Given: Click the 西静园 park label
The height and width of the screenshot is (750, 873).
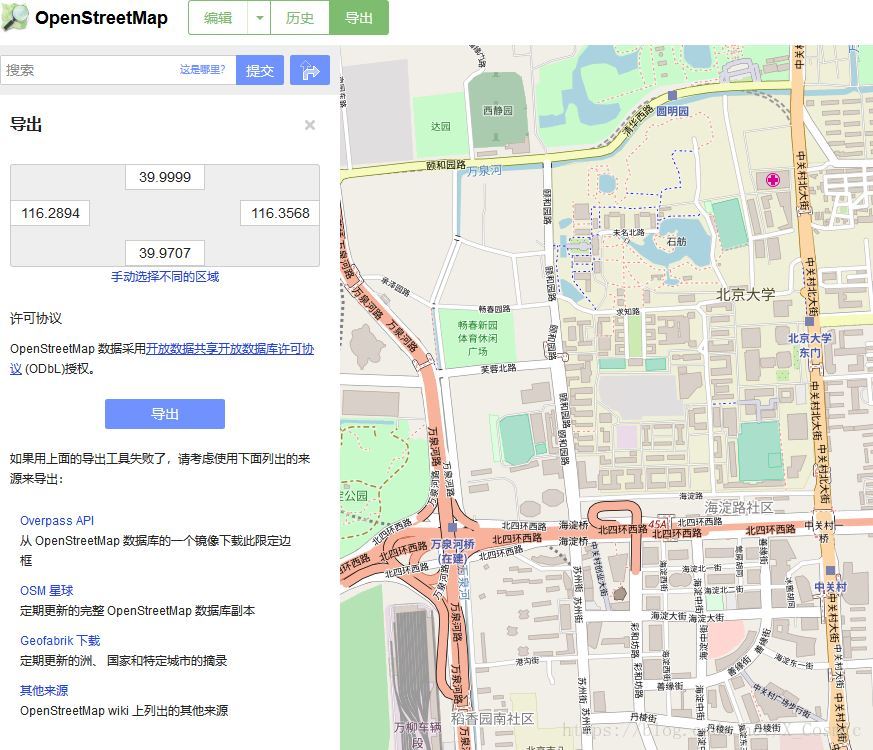Looking at the screenshot, I should [x=498, y=110].
